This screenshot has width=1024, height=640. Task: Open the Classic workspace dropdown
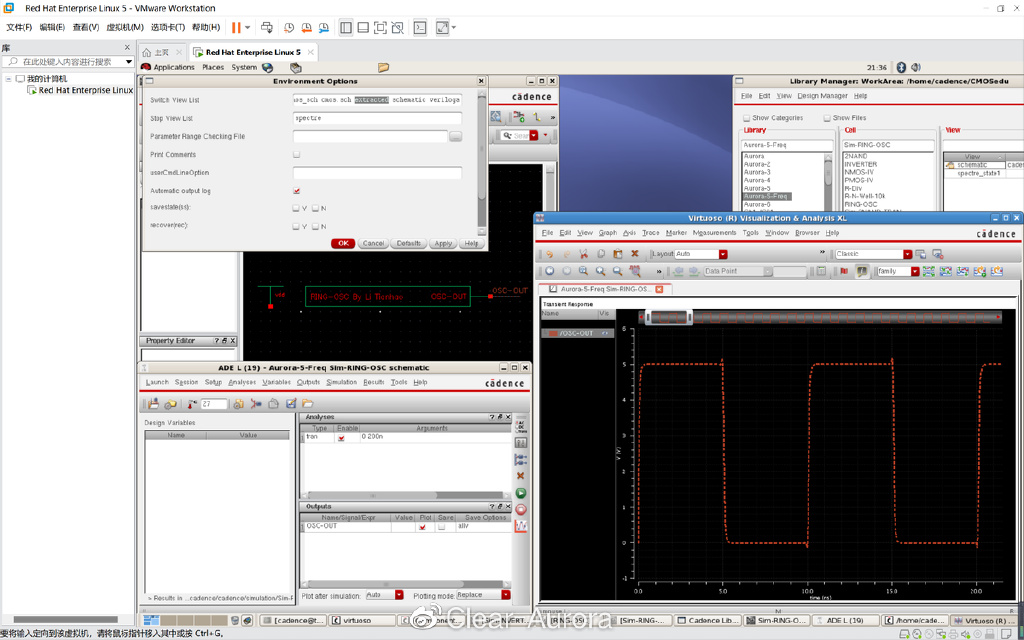[x=908, y=254]
